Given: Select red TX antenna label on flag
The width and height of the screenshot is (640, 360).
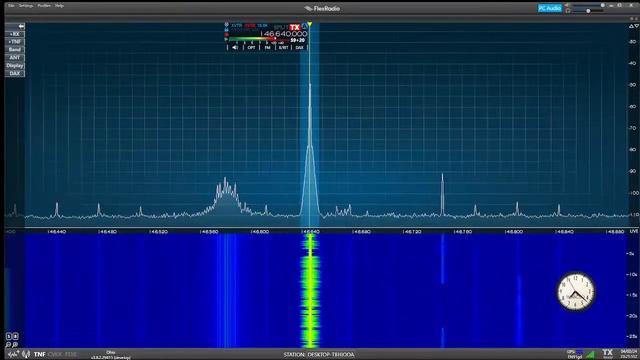Looking at the screenshot, I should (x=250, y=25).
